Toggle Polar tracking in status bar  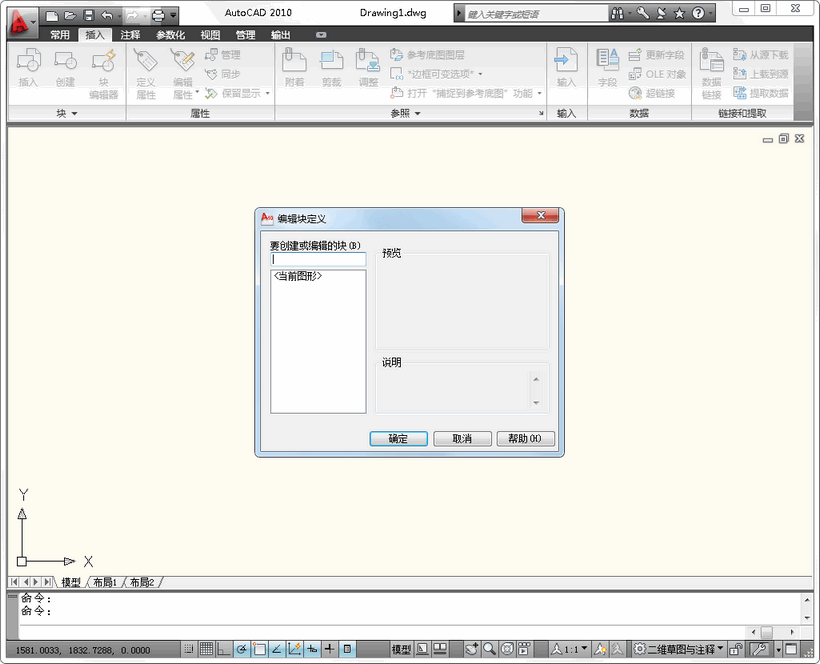tap(242, 649)
